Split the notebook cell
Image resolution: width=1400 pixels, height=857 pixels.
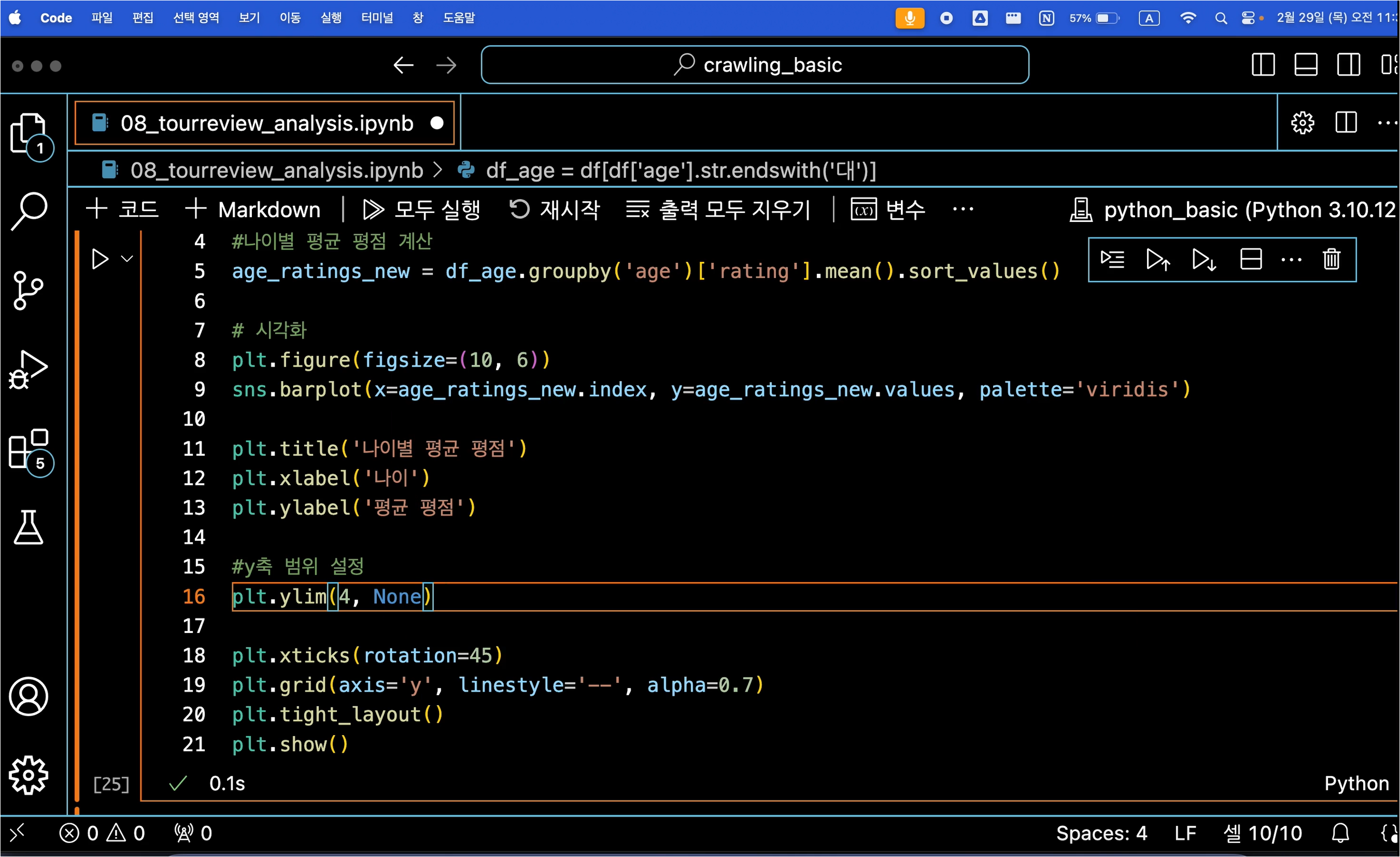click(x=1251, y=260)
